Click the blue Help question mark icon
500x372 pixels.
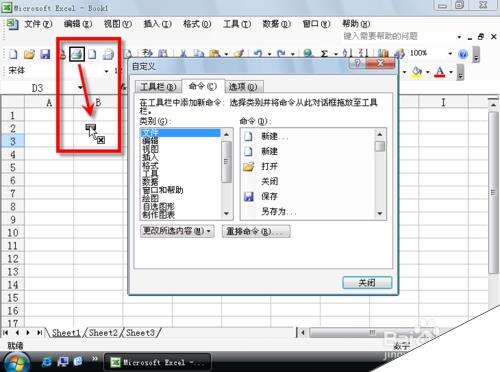[463, 54]
